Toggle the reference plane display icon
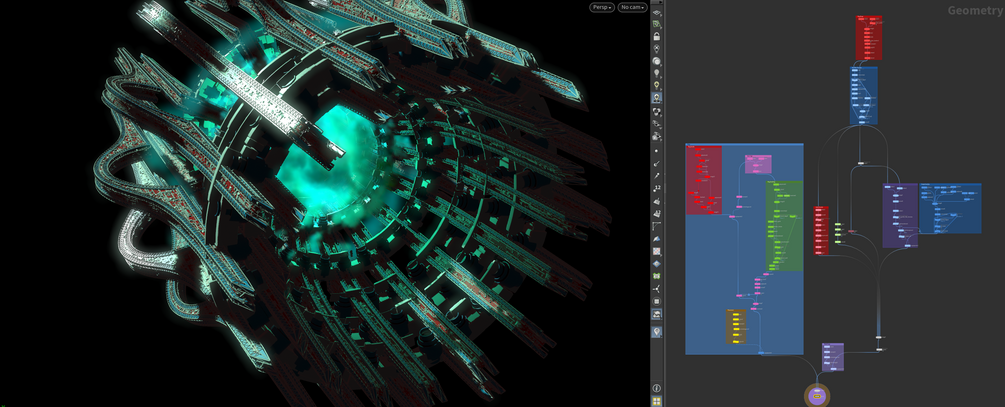 pyautogui.click(x=656, y=12)
